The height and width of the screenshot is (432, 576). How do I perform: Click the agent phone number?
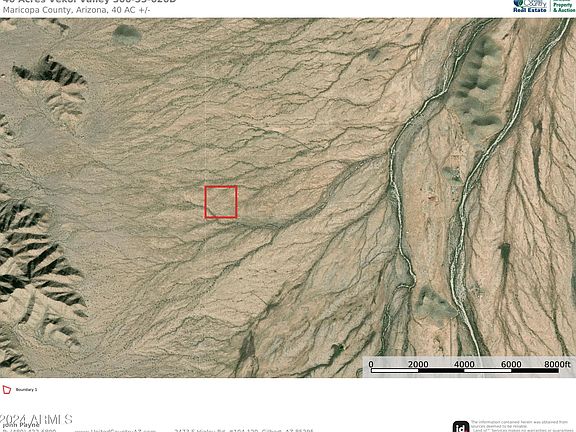pos(29,431)
